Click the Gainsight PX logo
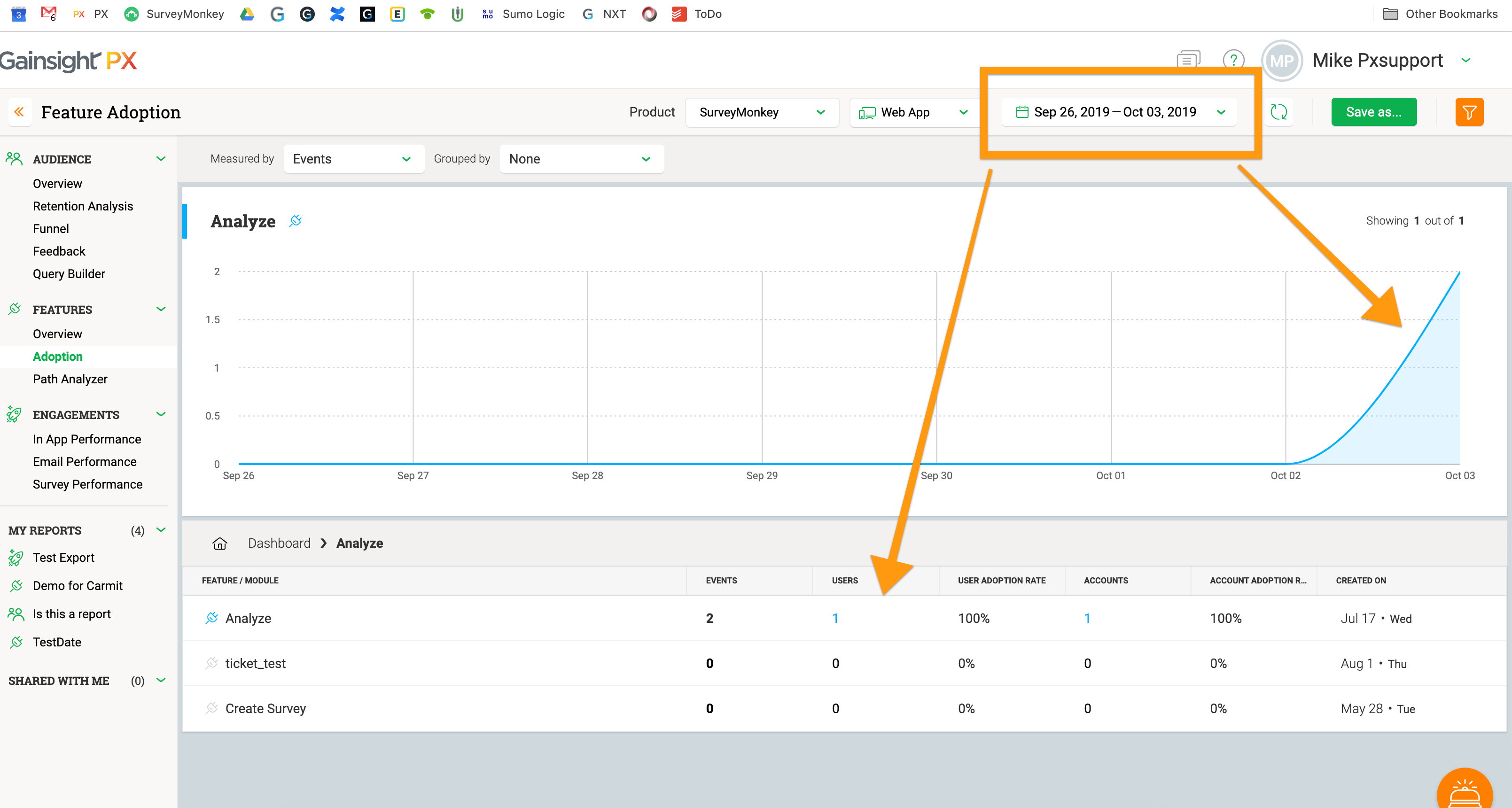1512x808 pixels. [69, 61]
